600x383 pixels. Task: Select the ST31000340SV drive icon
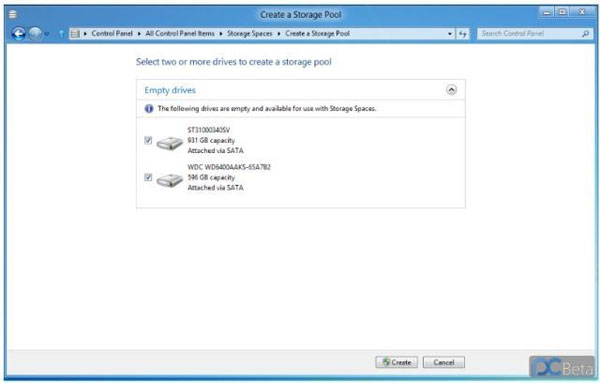click(x=170, y=143)
